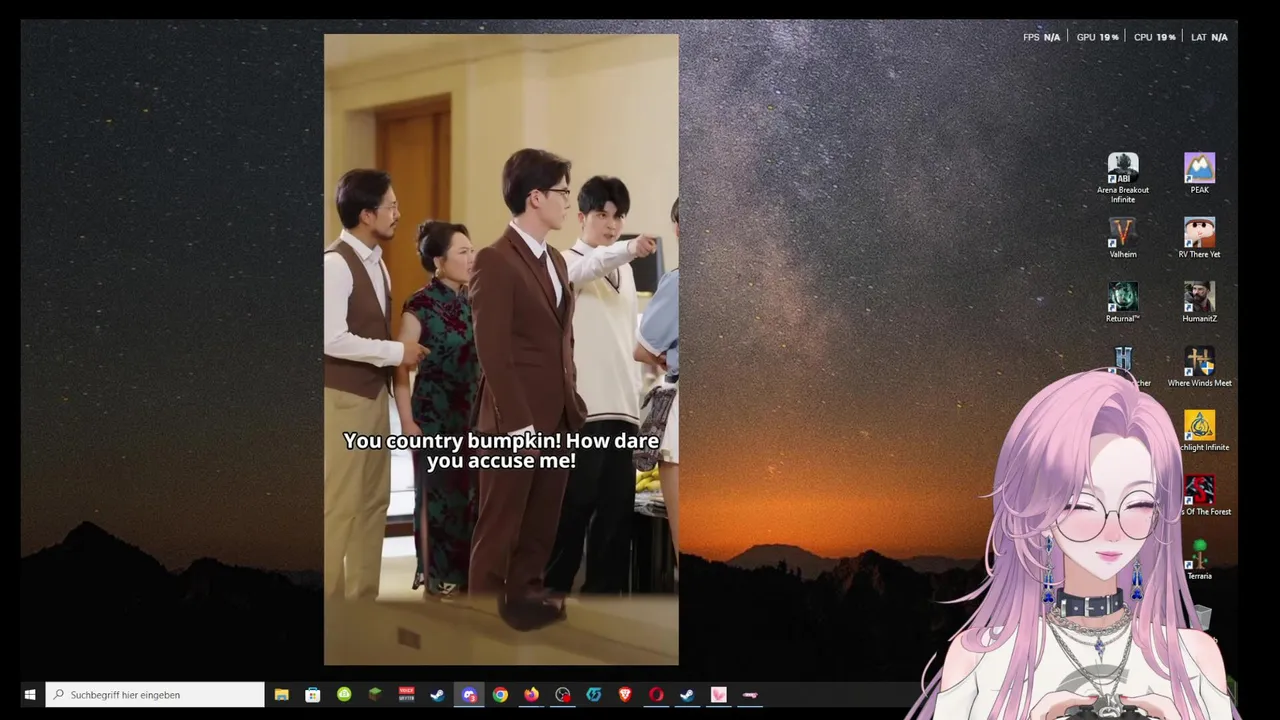Open the pink bar app icon in taskbar
This screenshot has width=1280, height=720.
coord(750,694)
